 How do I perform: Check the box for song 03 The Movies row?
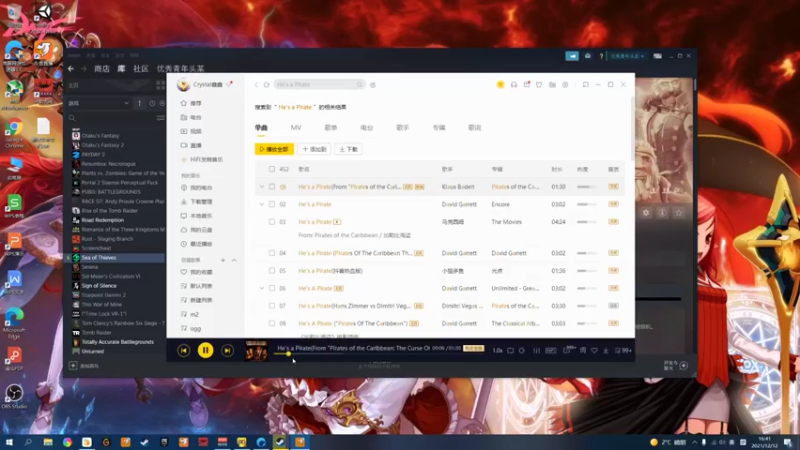(272, 222)
